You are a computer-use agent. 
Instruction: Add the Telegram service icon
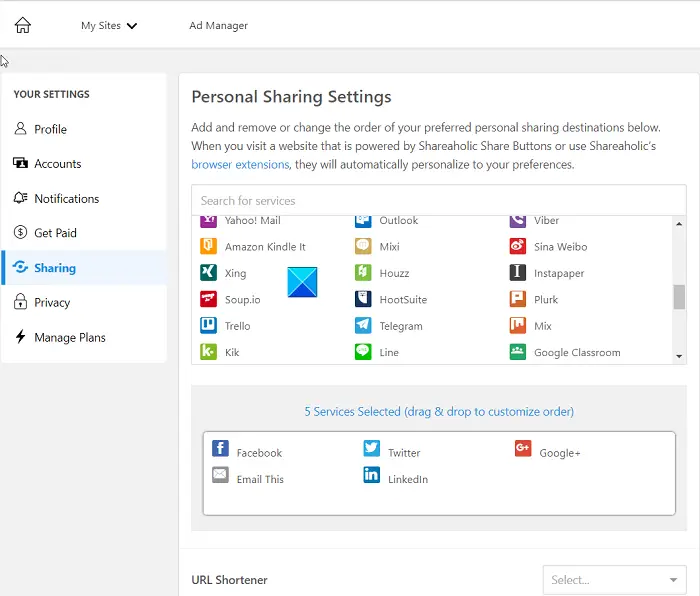click(x=363, y=325)
